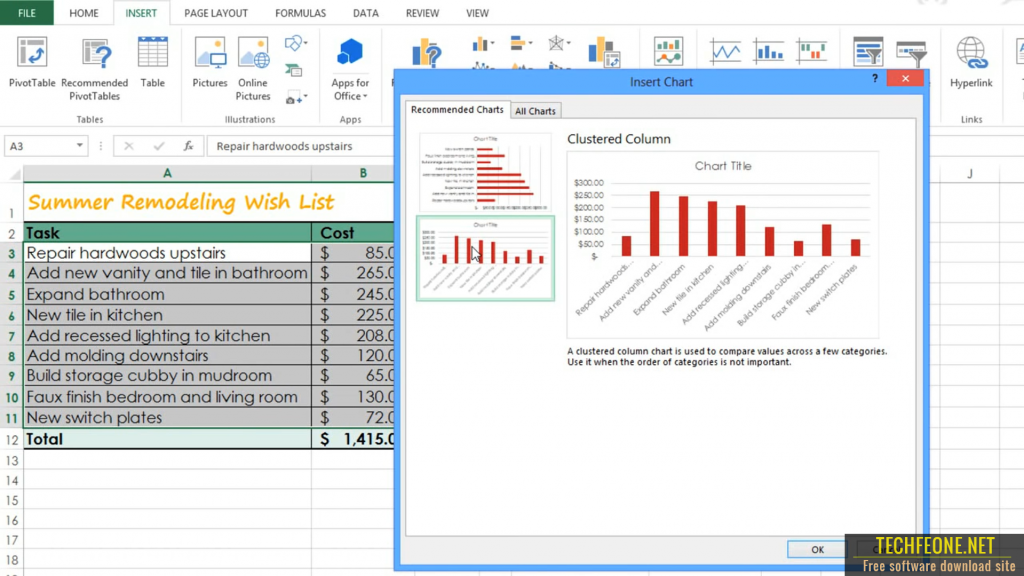Insert a Column sparkline

point(769,51)
